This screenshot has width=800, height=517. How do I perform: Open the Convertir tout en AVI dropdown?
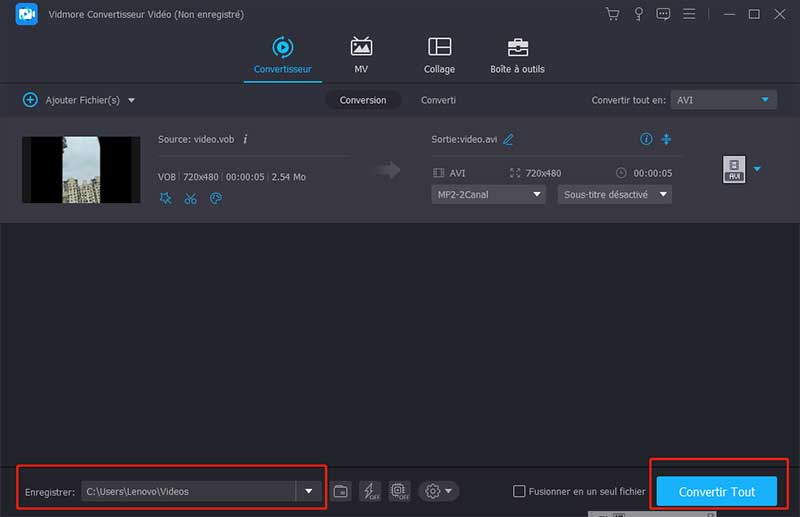coord(723,100)
